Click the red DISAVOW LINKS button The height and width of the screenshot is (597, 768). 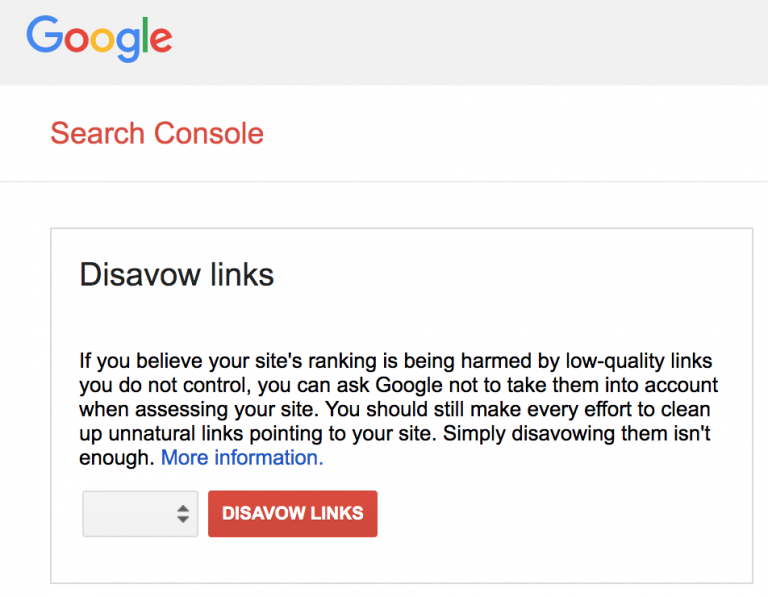(x=292, y=514)
